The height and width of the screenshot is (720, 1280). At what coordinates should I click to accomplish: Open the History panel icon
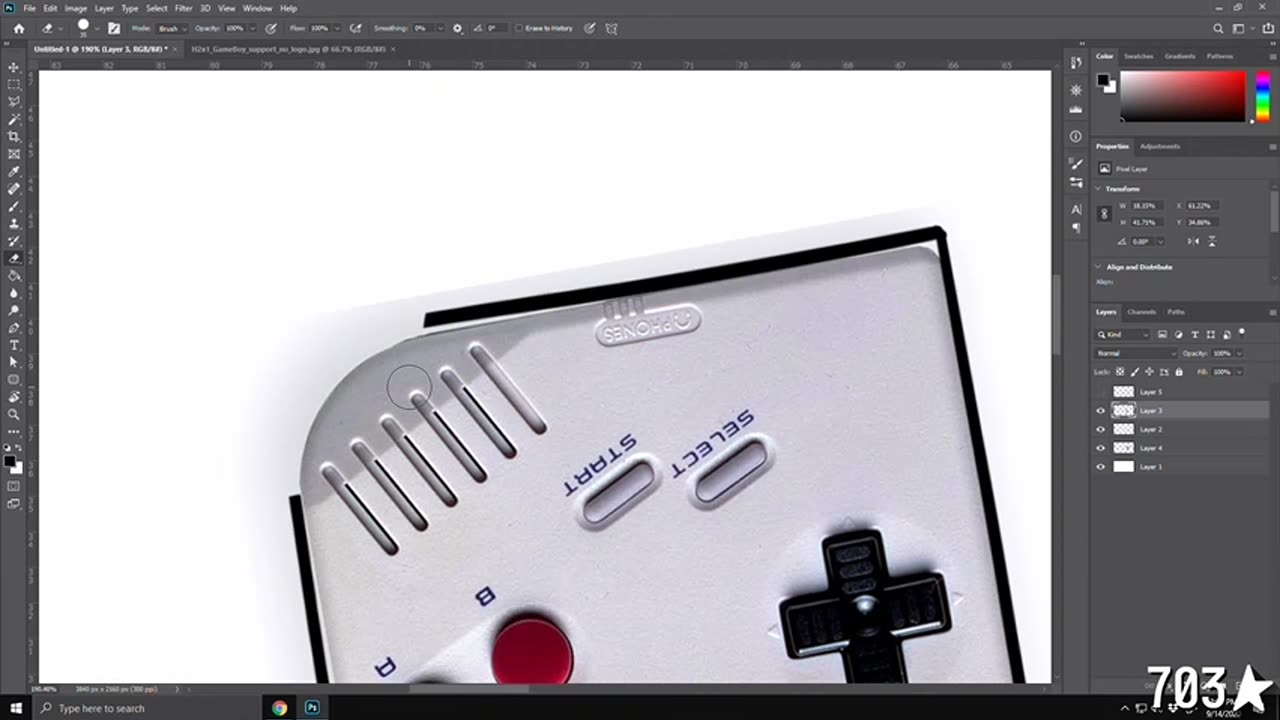[x=1076, y=63]
